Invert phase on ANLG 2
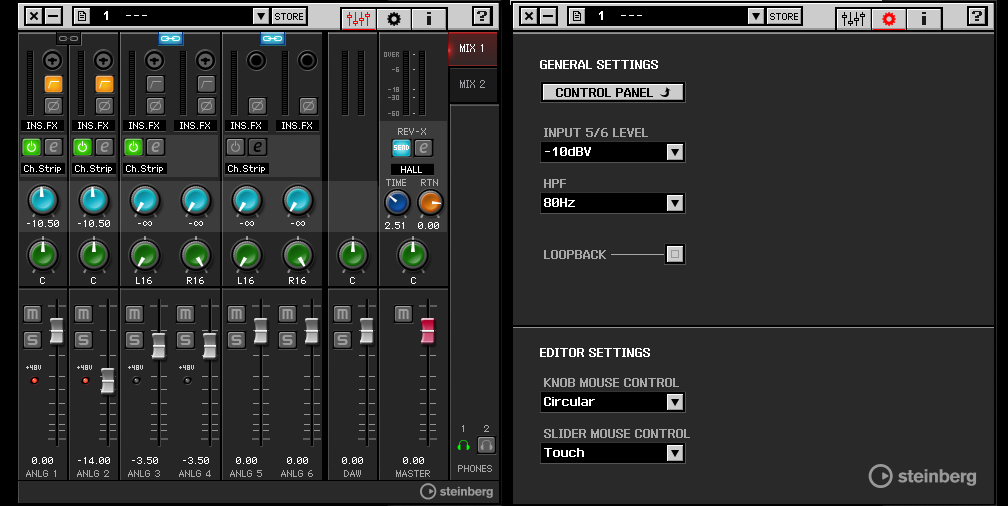 [x=104, y=105]
